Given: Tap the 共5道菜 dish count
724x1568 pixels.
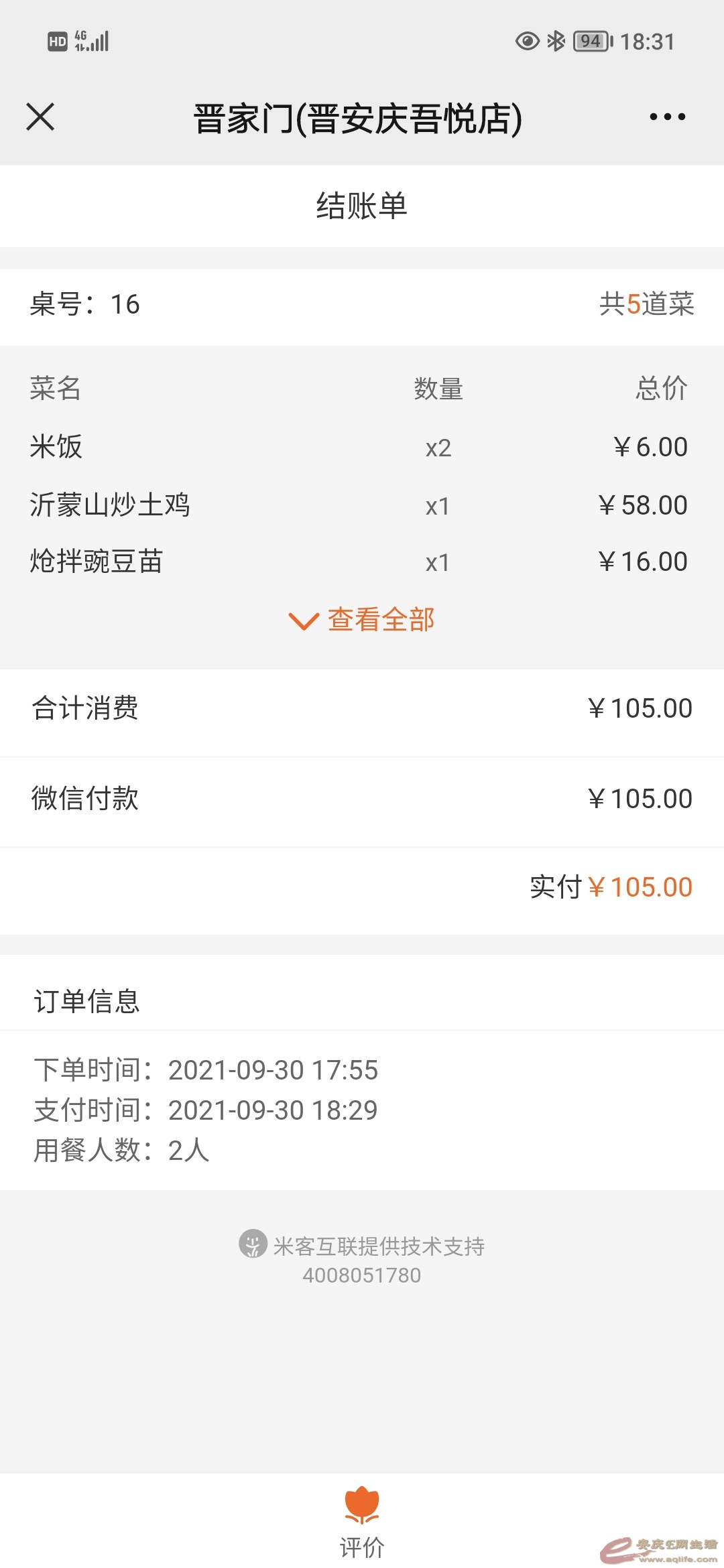Looking at the screenshot, I should click(646, 304).
